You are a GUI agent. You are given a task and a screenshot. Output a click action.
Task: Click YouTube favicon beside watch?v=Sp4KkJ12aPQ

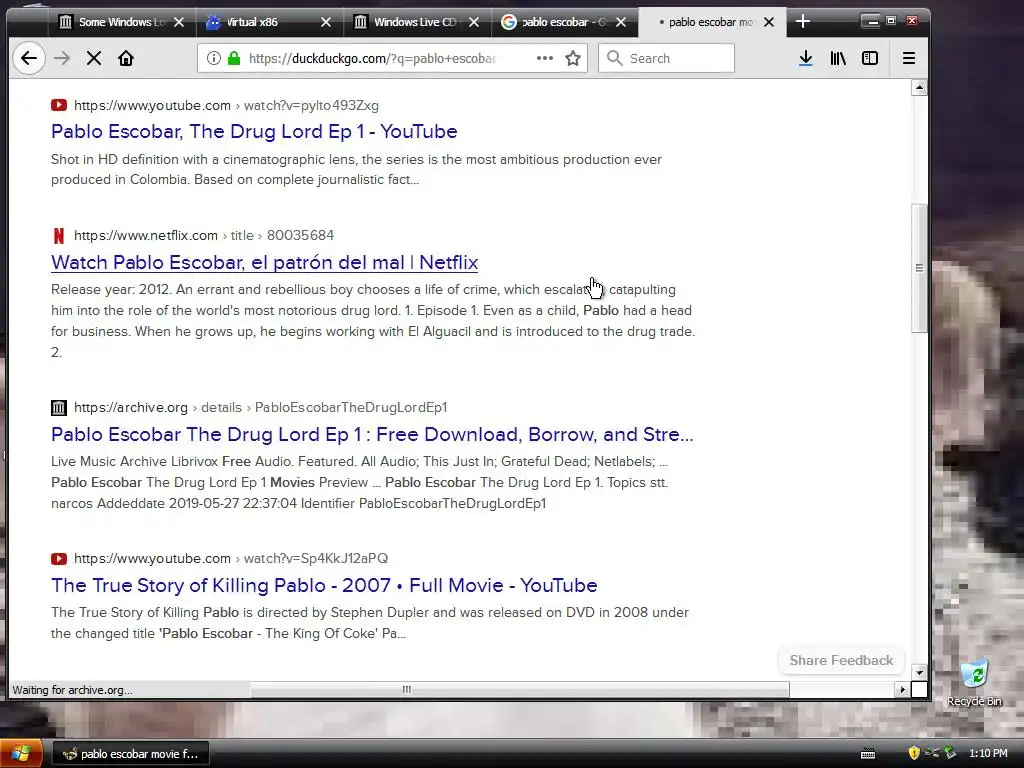59,558
